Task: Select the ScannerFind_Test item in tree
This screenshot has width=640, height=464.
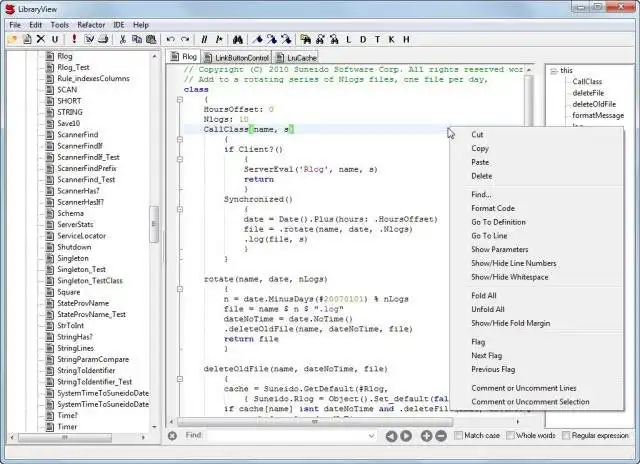Action: 86,180
